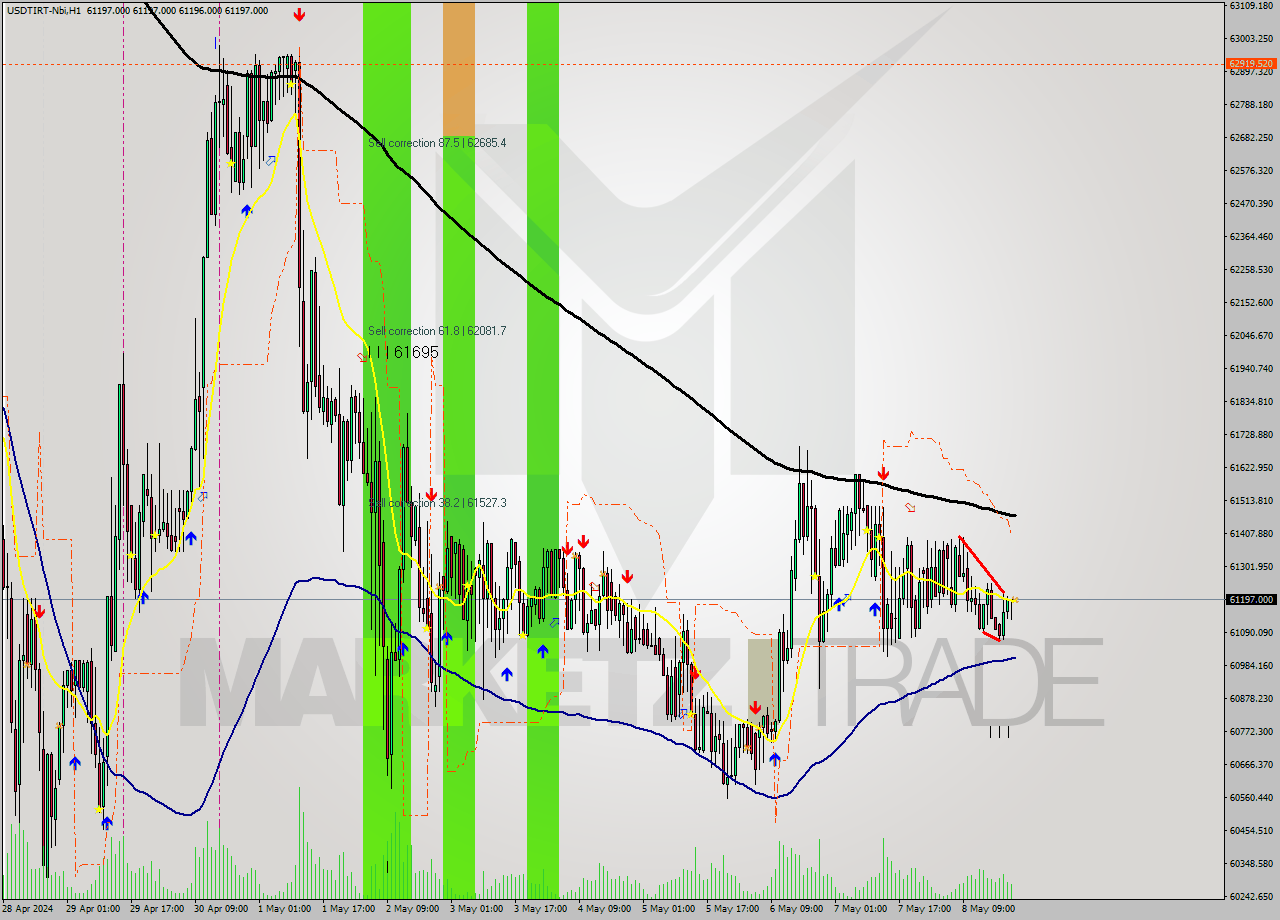Screen dimensions: 1280x920
Task: Click the 61513.810 price axis value
Action: point(1251,500)
